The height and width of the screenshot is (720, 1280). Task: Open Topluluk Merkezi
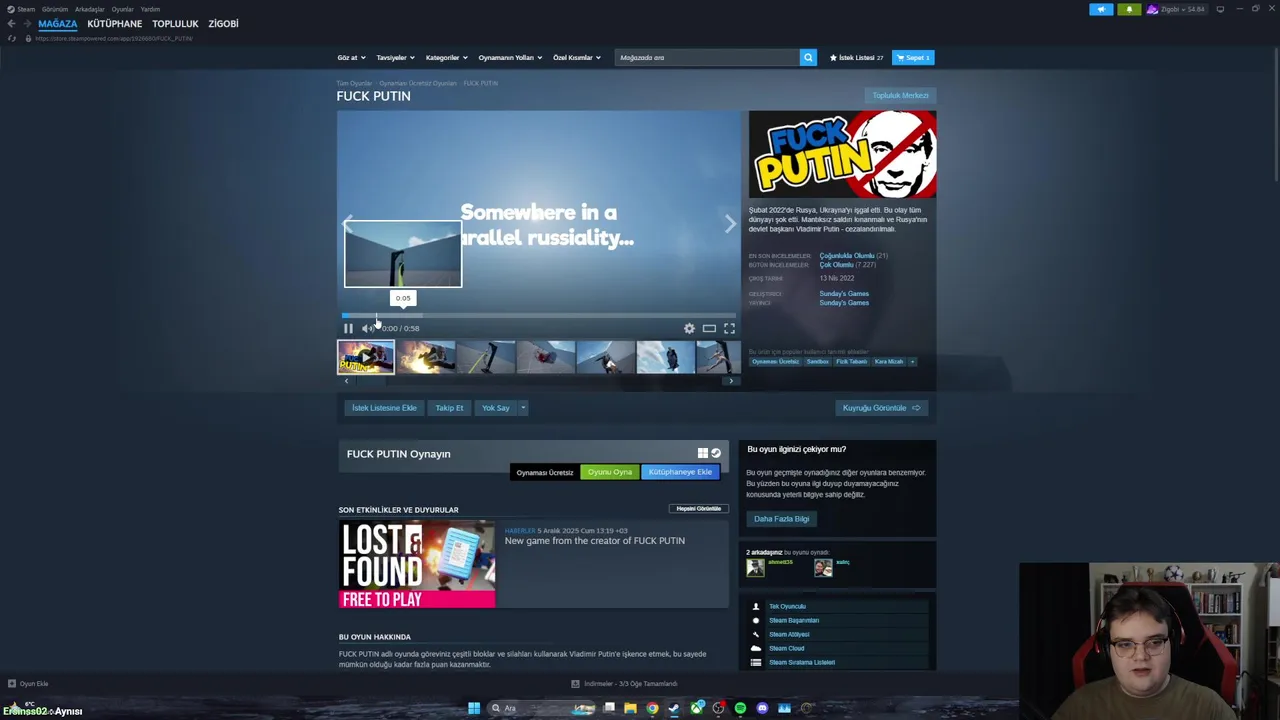click(900, 95)
